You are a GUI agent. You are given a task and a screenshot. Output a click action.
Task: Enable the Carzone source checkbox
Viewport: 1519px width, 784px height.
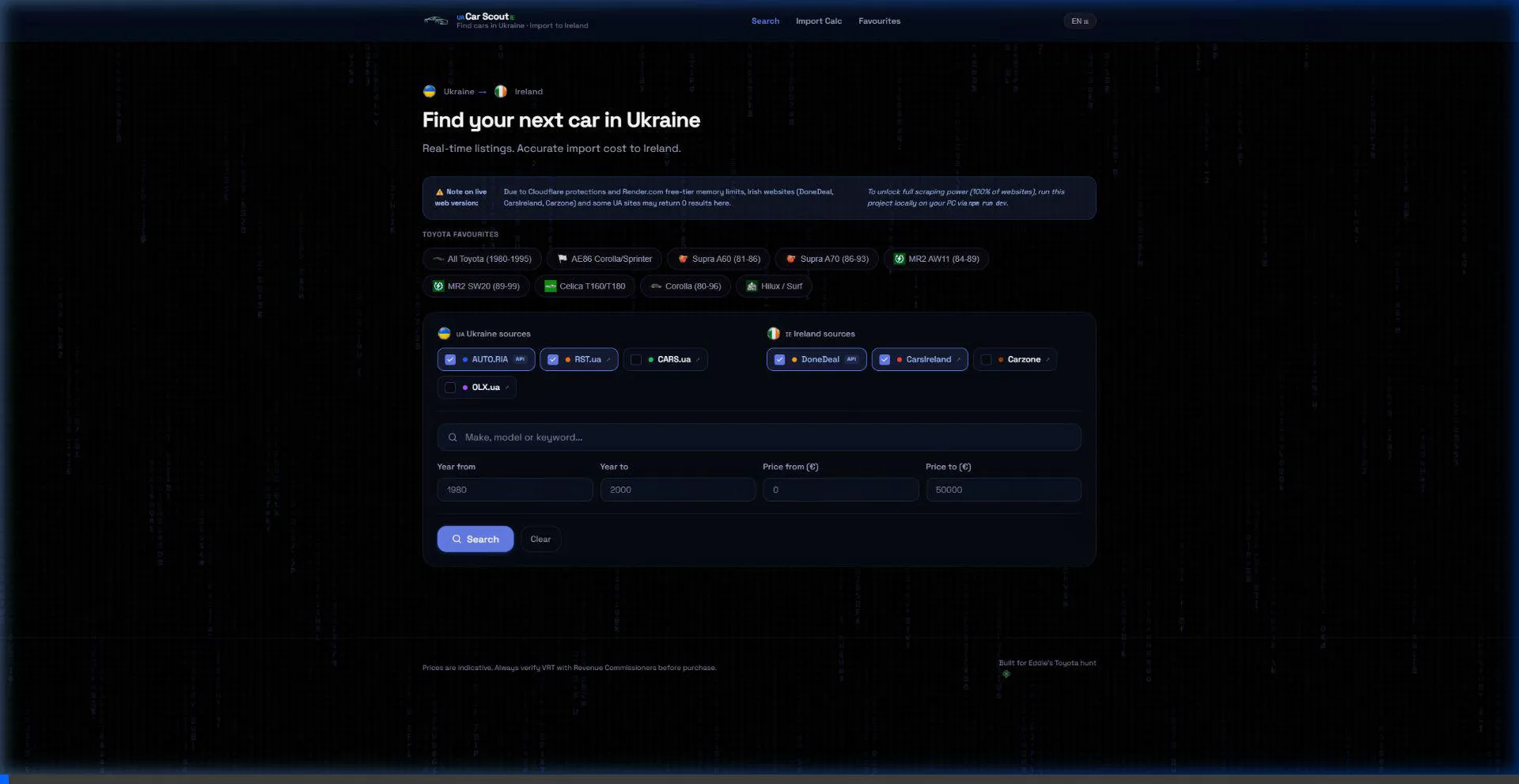click(x=986, y=359)
